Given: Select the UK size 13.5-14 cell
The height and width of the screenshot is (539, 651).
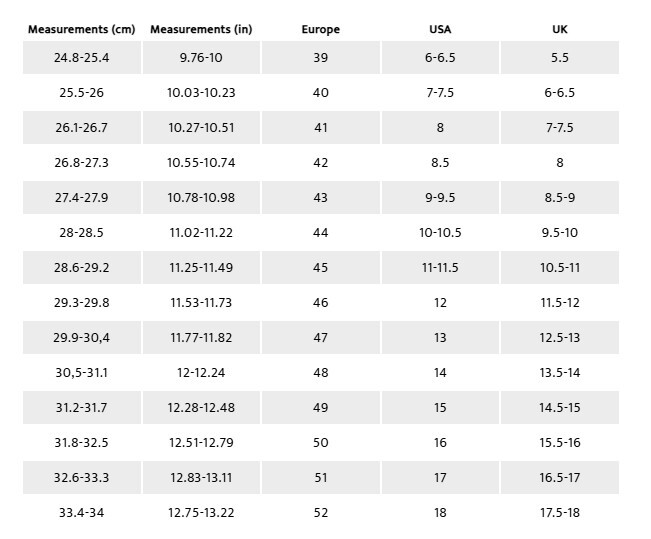Looking at the screenshot, I should 560,373.
